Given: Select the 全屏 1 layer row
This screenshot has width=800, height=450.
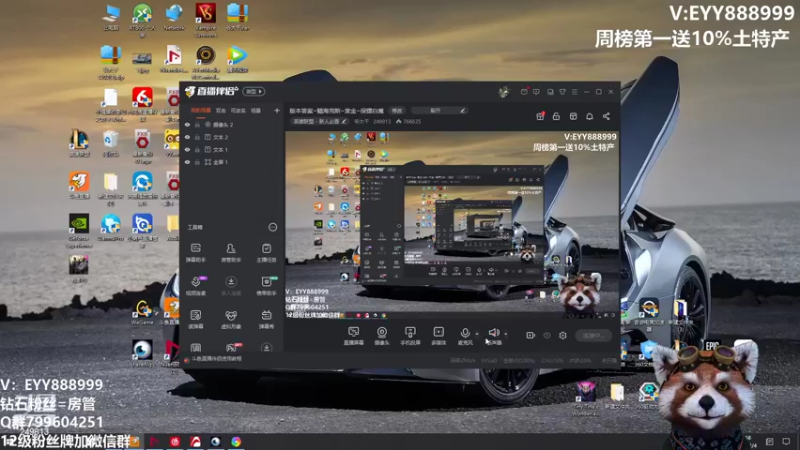Looking at the screenshot, I should coord(232,162).
